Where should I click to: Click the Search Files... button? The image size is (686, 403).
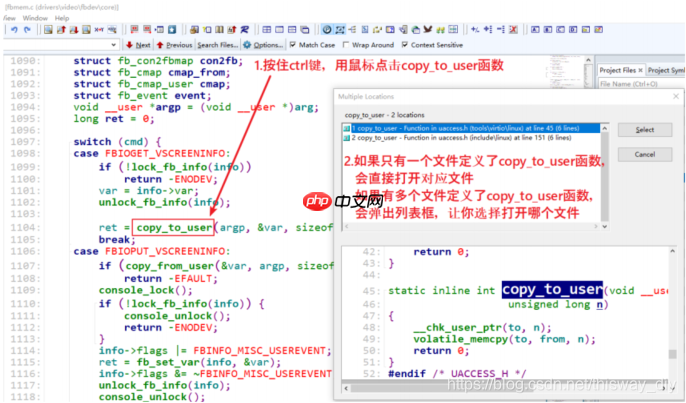pyautogui.click(x=217, y=45)
